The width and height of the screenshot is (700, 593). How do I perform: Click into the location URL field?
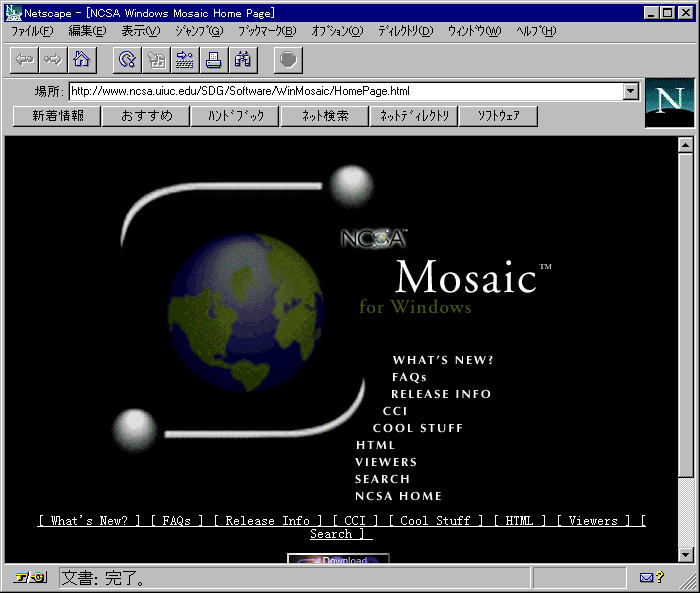click(346, 92)
